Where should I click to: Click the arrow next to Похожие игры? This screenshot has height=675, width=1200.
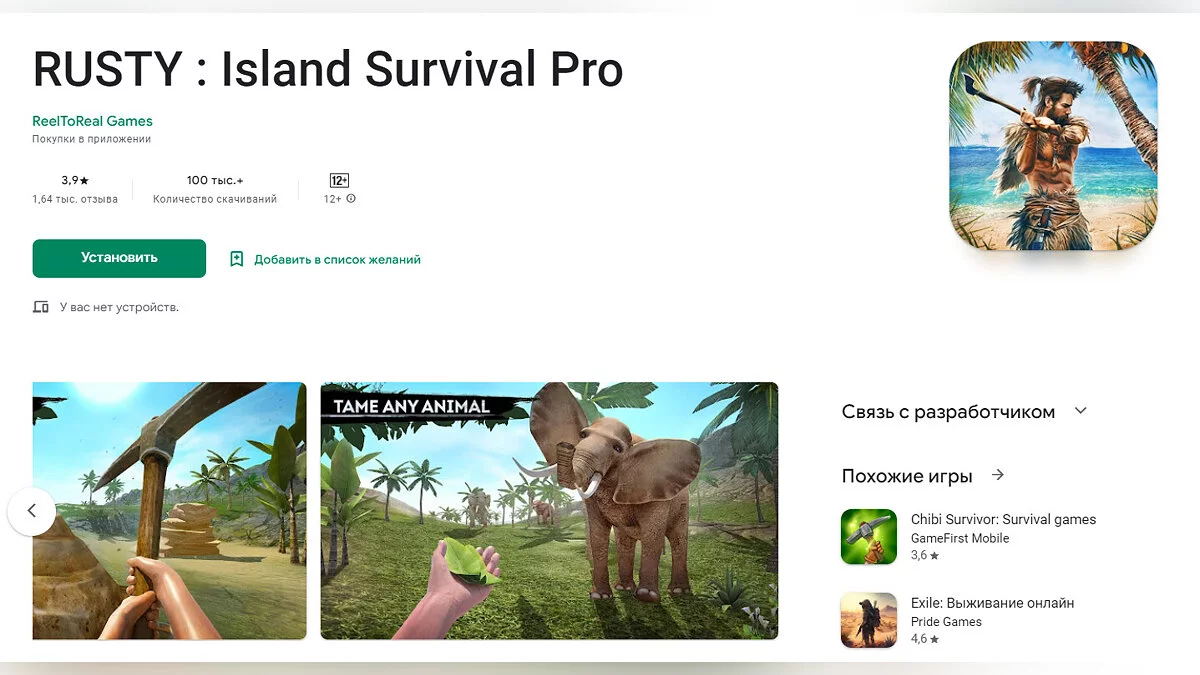[997, 475]
